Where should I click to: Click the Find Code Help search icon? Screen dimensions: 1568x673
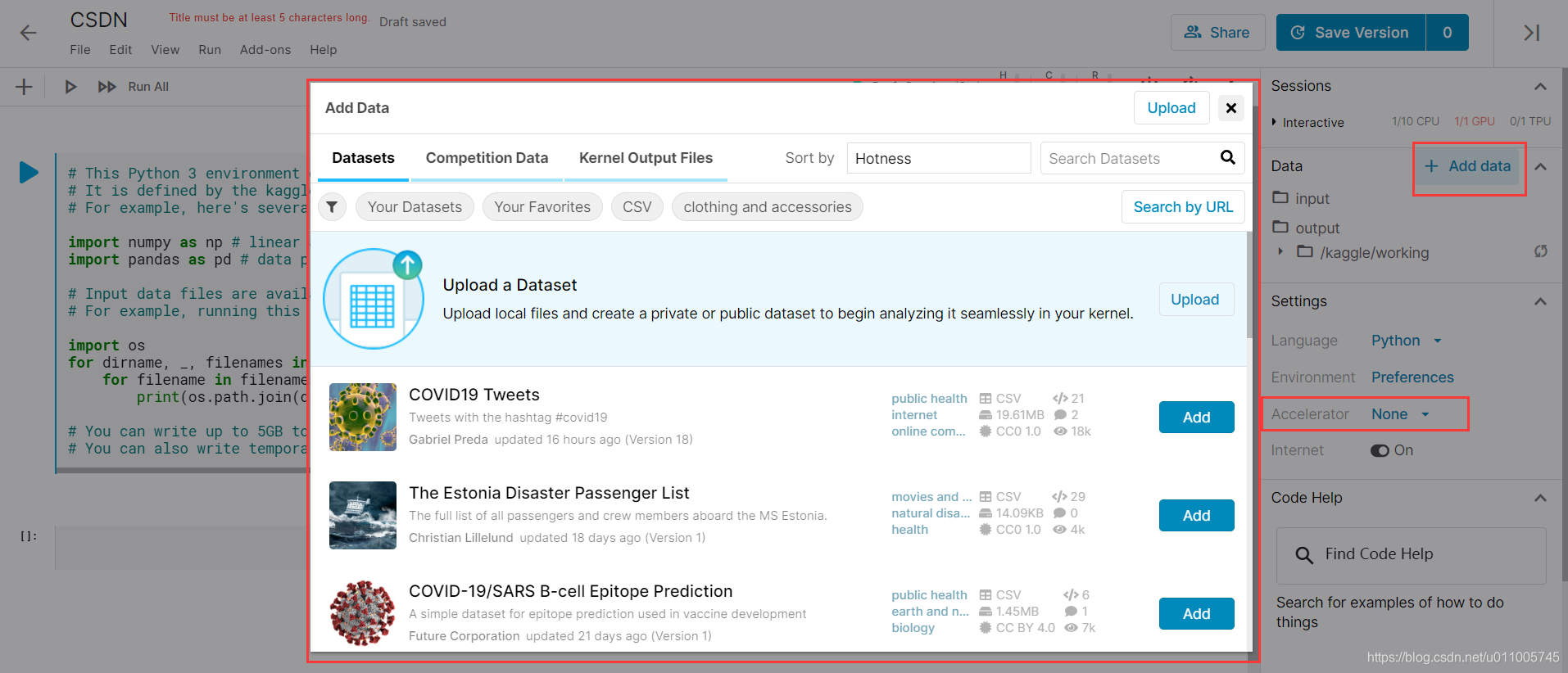(1303, 555)
